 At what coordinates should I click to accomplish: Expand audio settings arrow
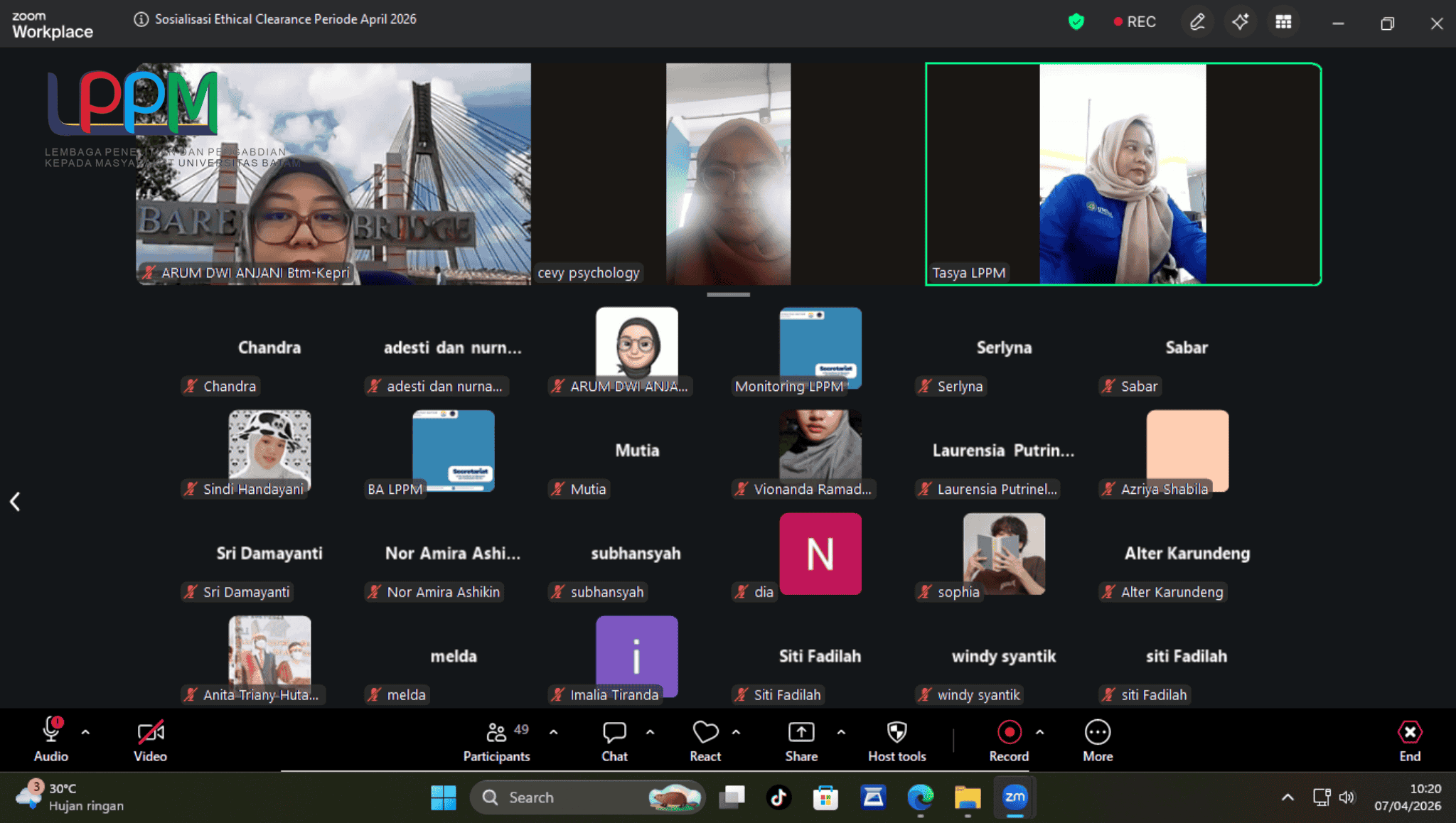[x=85, y=731]
